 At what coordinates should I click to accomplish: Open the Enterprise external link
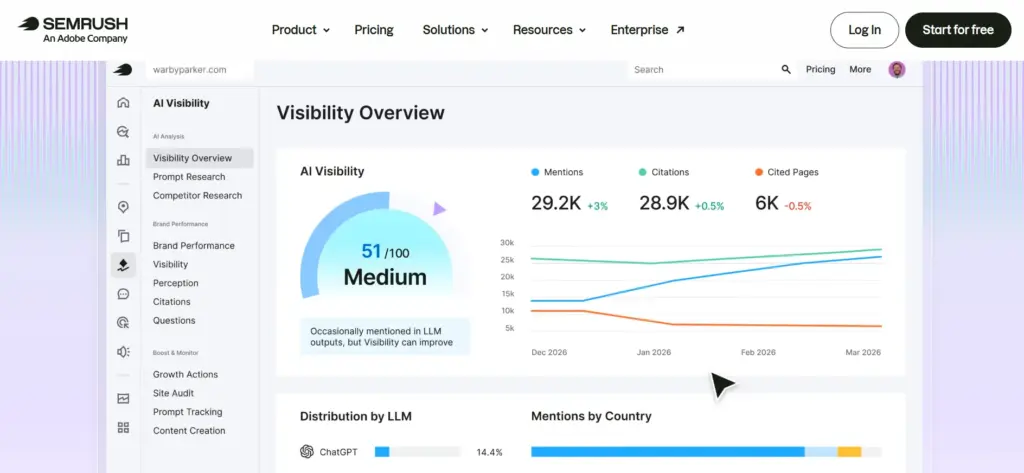(x=647, y=30)
